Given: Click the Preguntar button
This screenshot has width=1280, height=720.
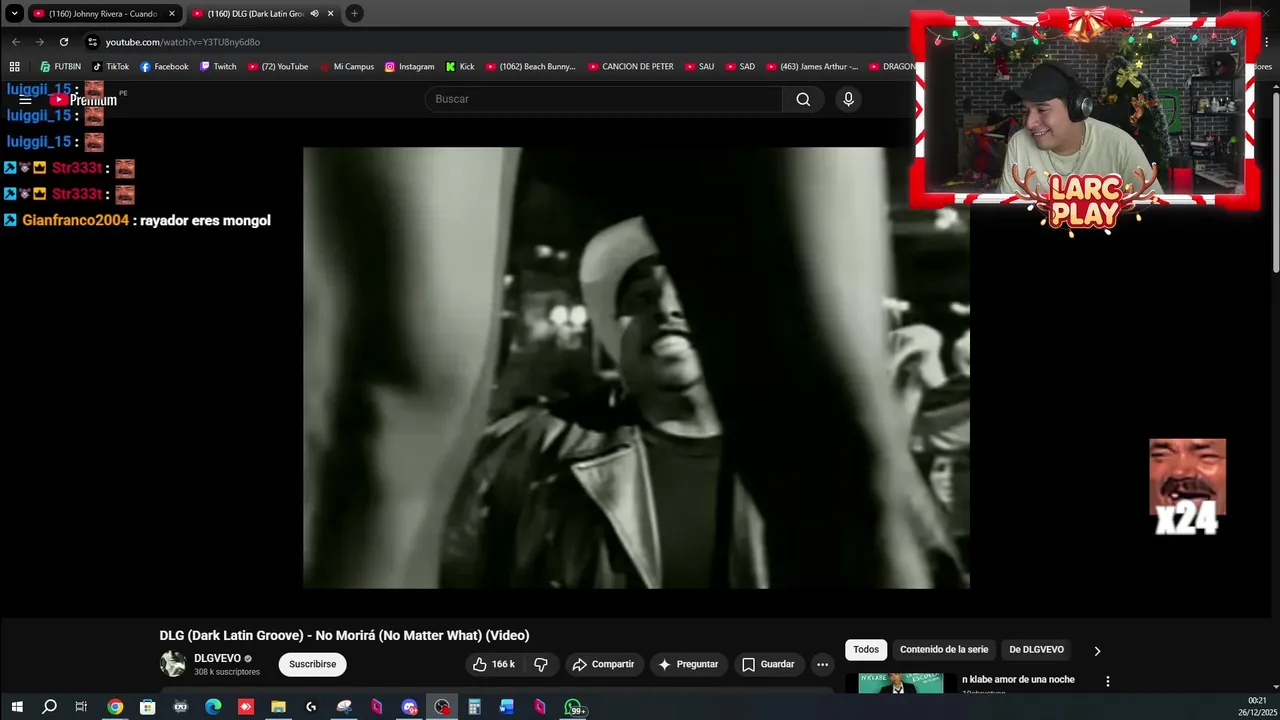Looking at the screenshot, I should click(688, 664).
